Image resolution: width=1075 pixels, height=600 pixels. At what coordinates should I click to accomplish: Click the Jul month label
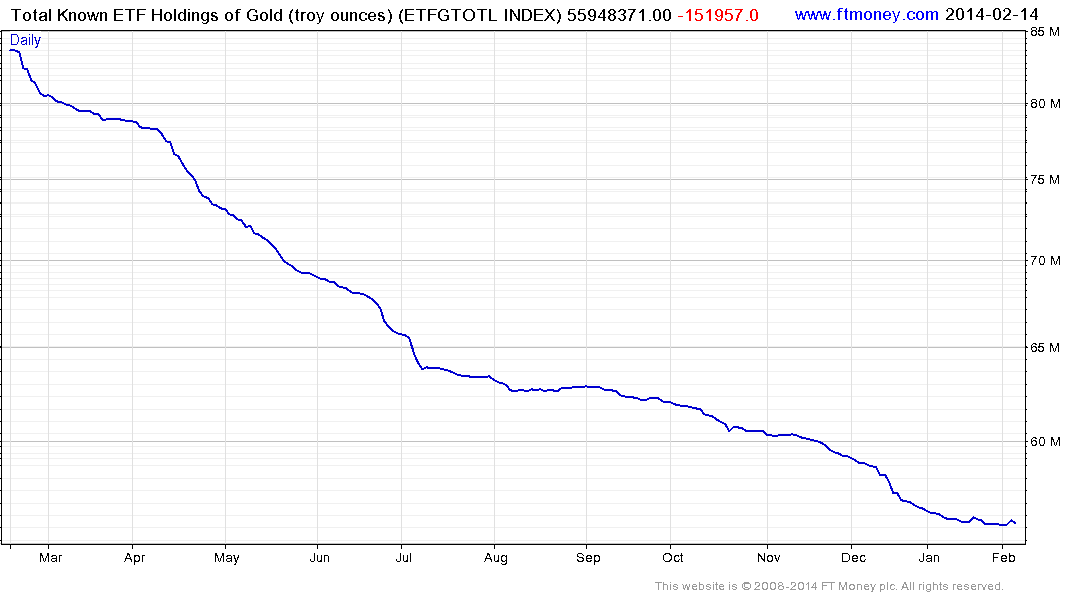click(403, 557)
